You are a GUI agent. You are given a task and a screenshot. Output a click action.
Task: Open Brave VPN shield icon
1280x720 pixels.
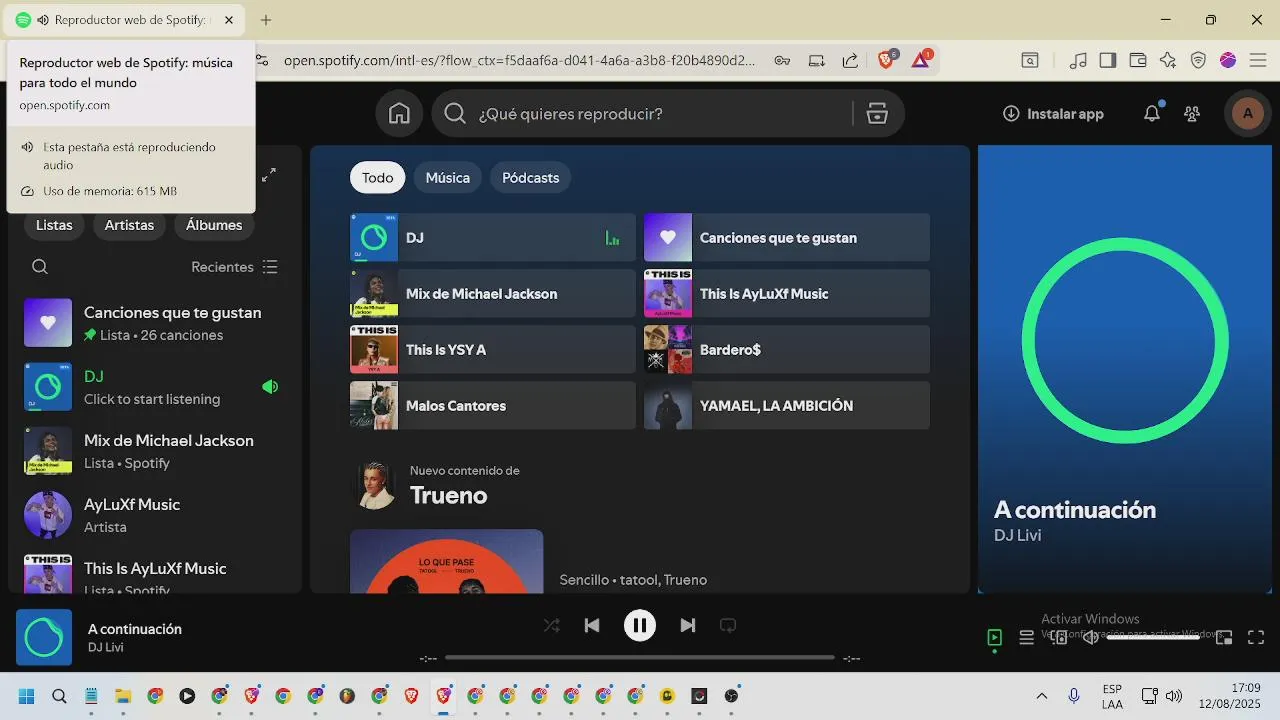[1198, 60]
